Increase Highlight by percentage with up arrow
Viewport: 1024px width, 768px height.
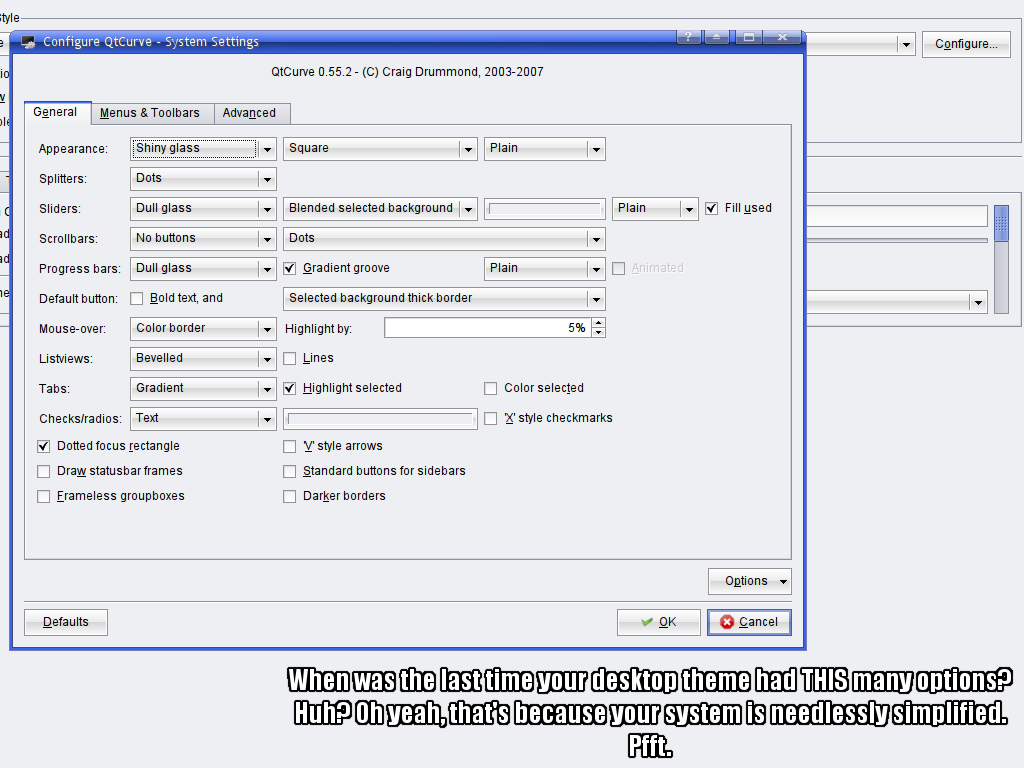pos(598,323)
